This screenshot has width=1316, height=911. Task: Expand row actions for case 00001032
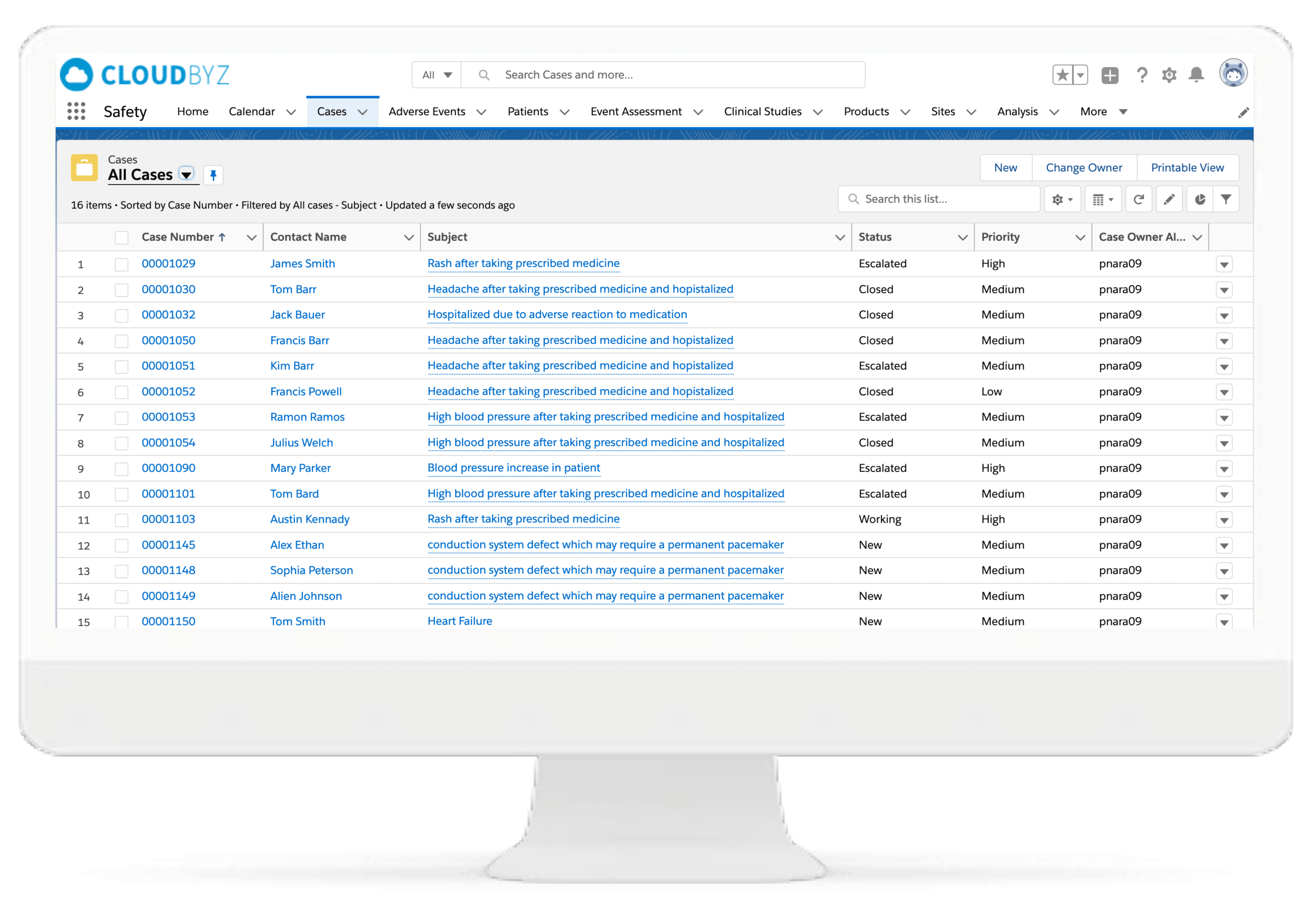pos(1223,316)
